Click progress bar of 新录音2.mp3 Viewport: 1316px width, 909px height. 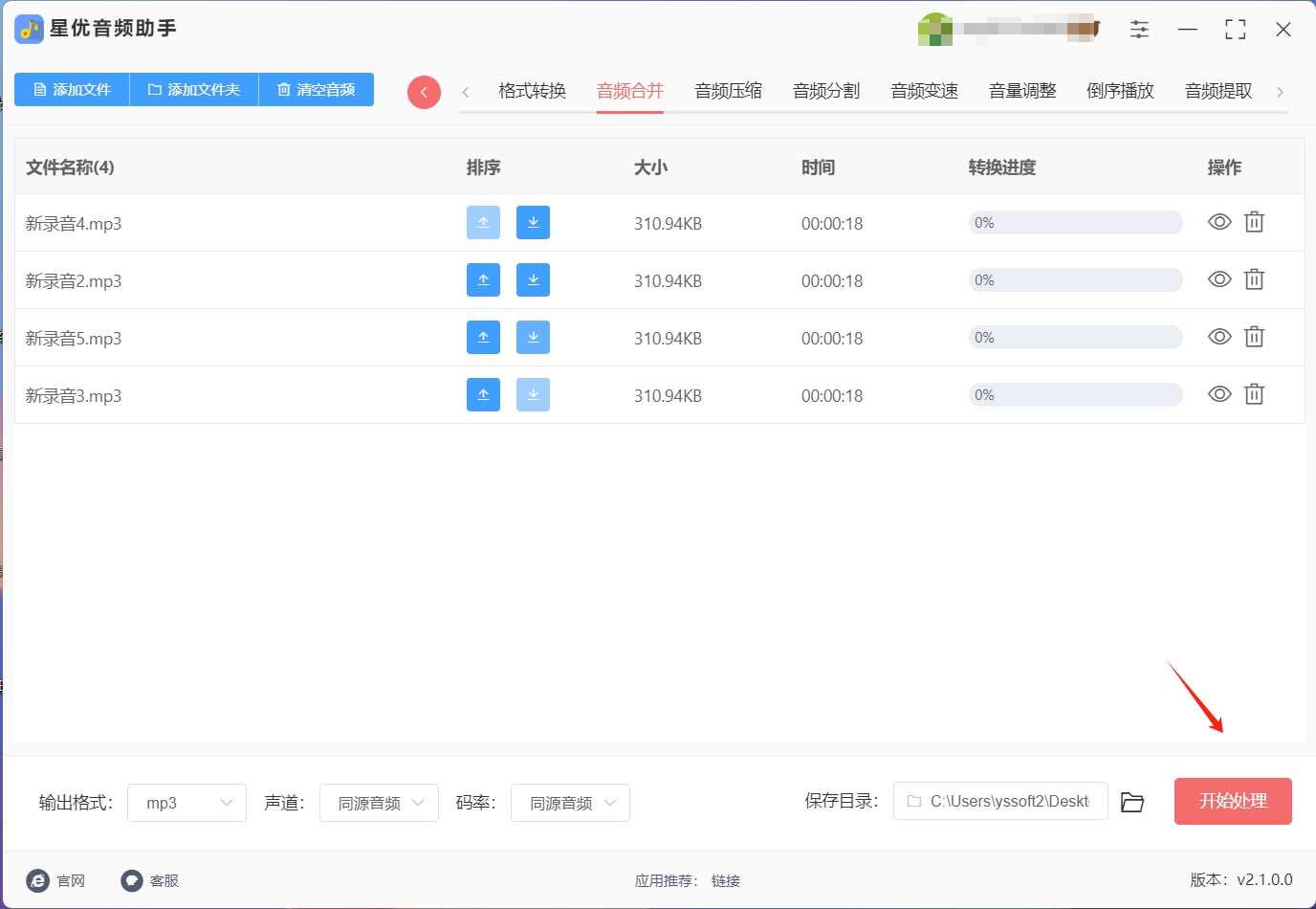tap(1075, 280)
